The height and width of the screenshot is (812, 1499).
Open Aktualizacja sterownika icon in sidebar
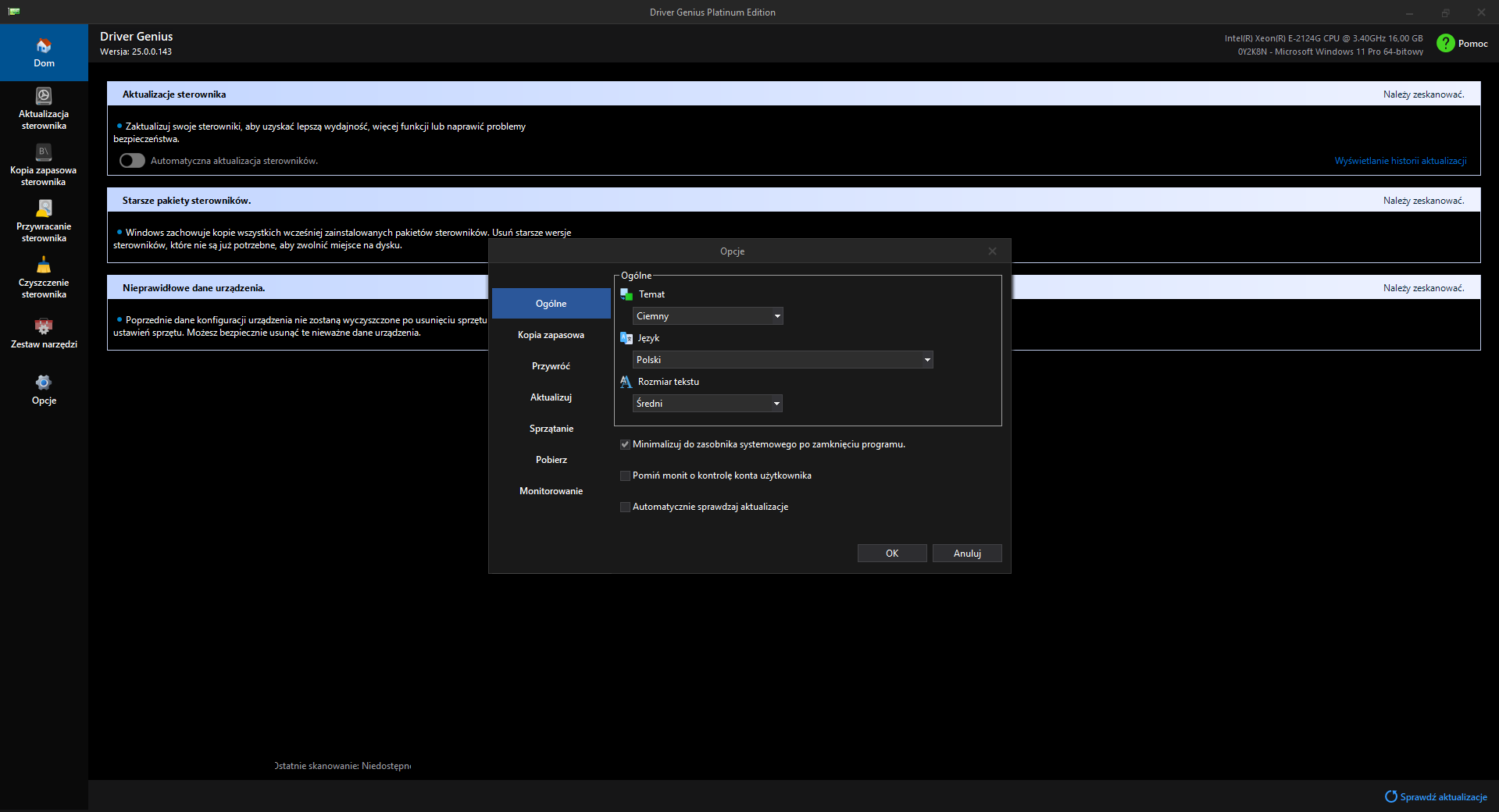(44, 96)
